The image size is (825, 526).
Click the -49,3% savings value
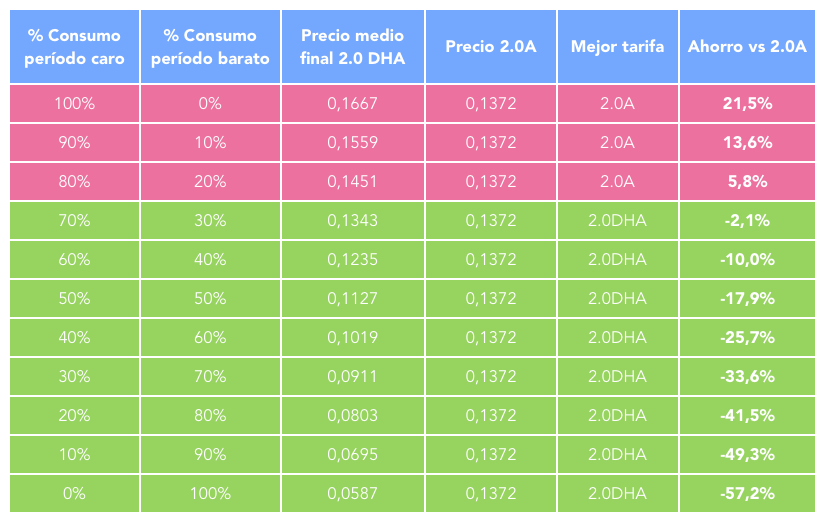tap(747, 455)
